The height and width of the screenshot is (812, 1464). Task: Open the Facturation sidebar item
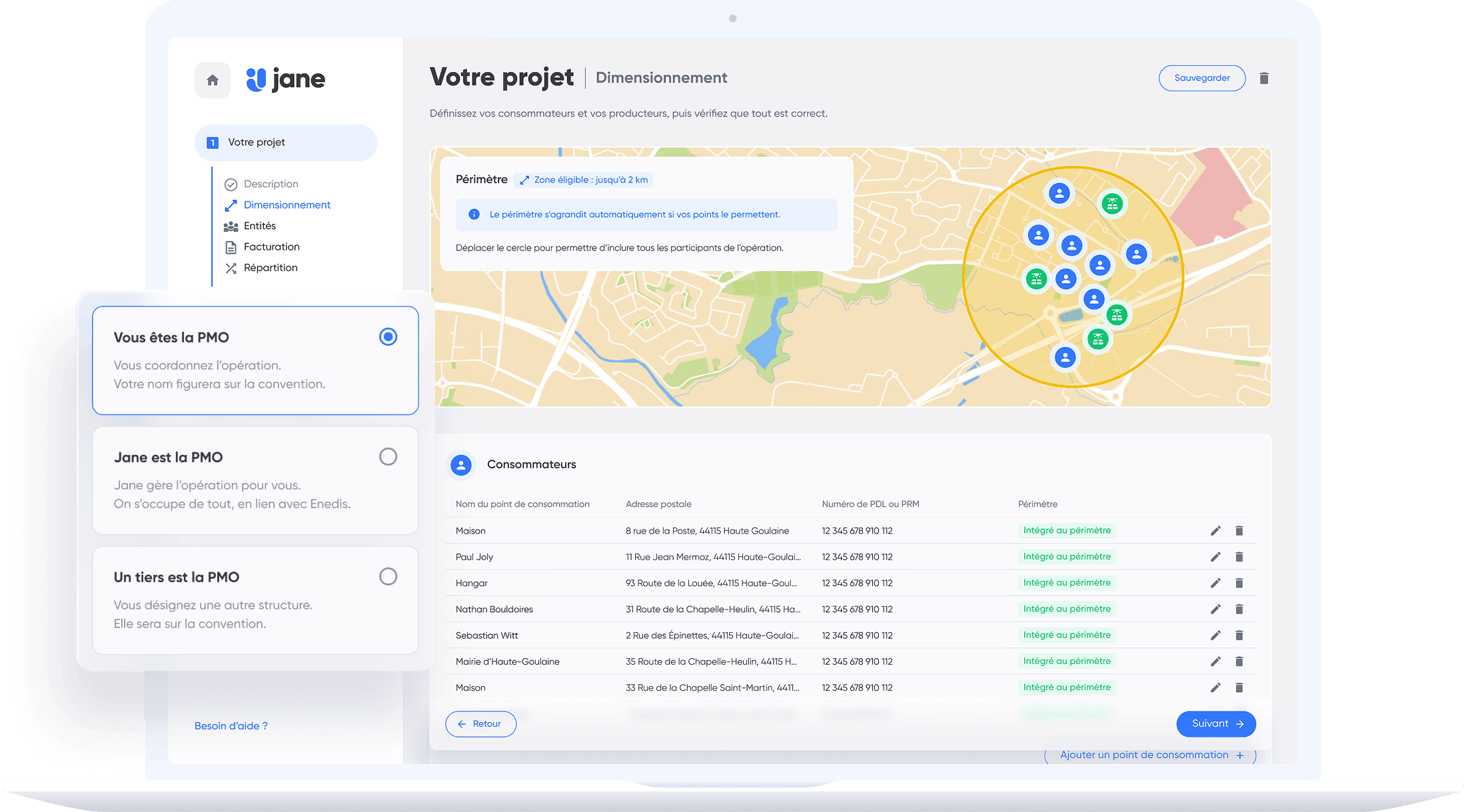(x=271, y=247)
